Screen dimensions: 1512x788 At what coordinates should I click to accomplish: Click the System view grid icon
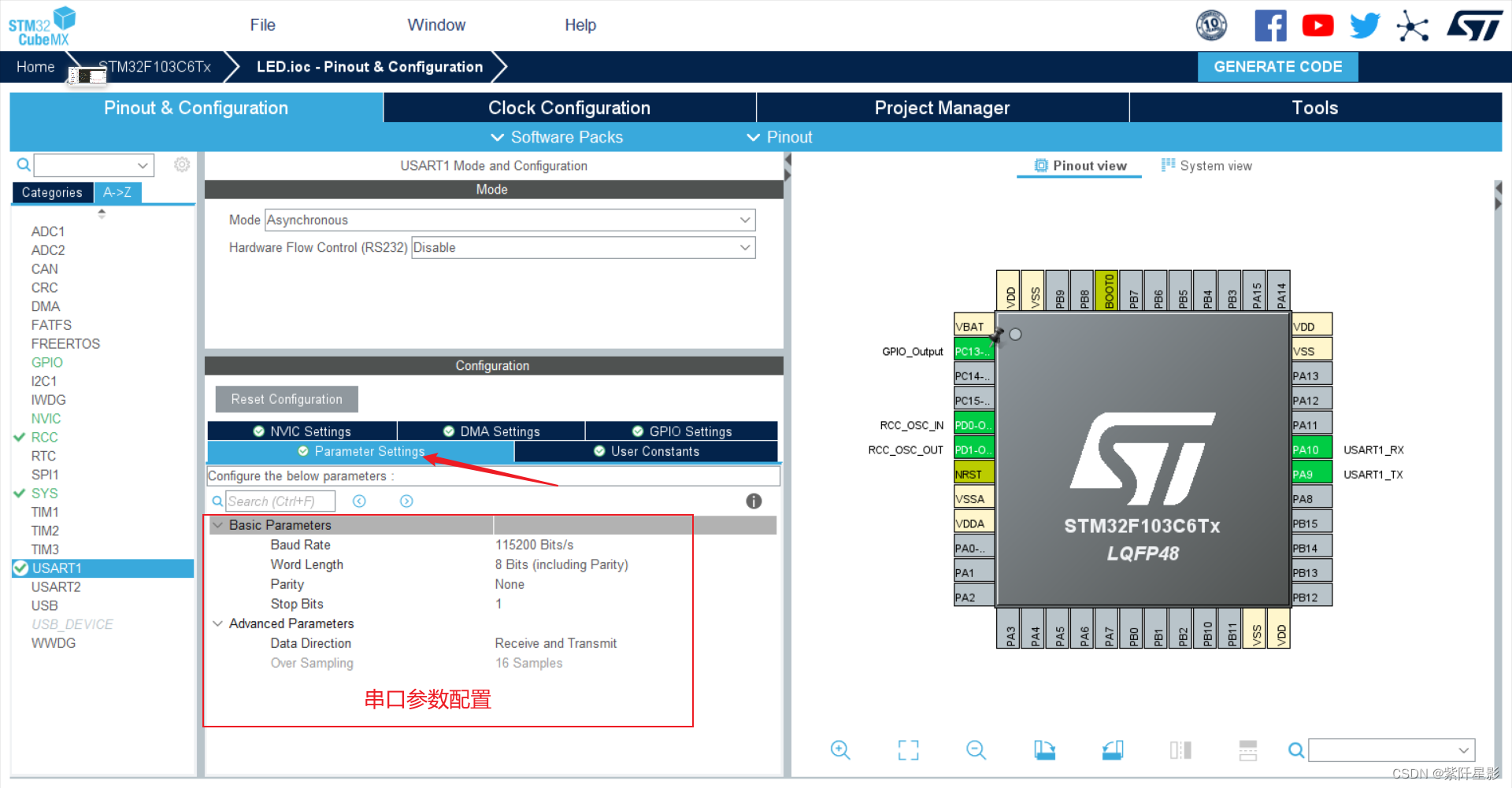tap(1168, 165)
